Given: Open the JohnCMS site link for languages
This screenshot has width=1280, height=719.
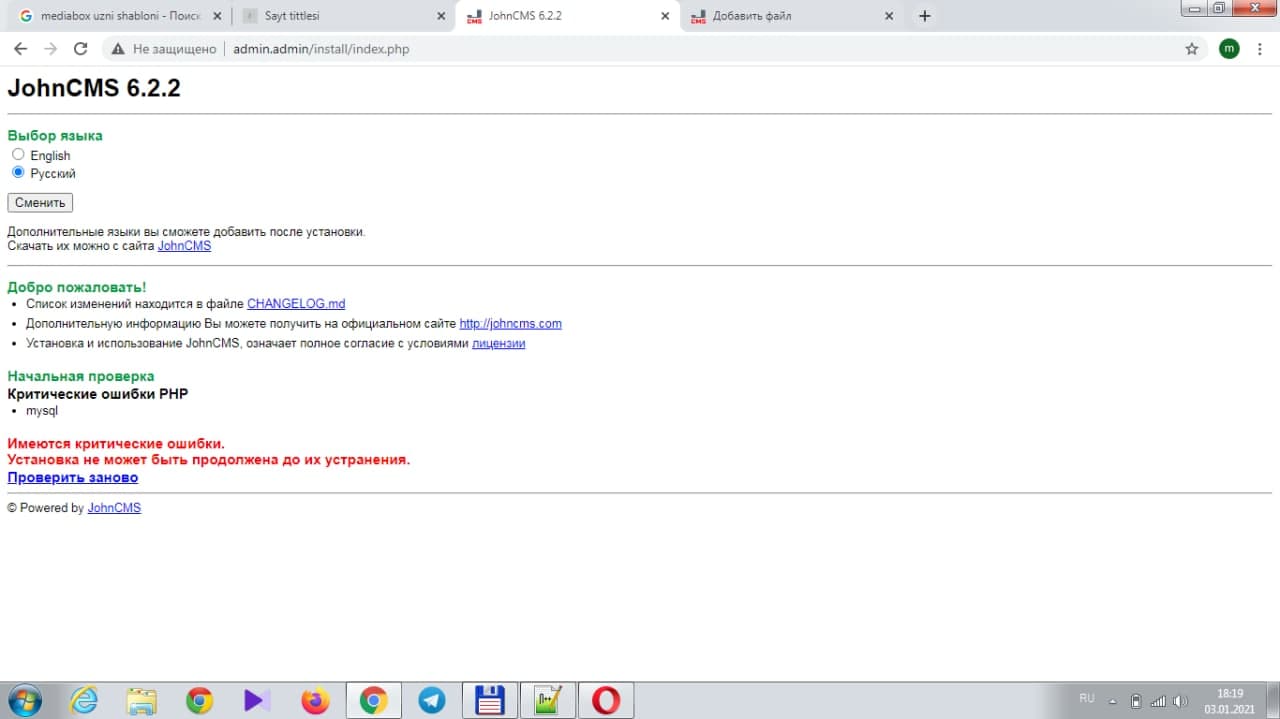Looking at the screenshot, I should click(x=184, y=246).
